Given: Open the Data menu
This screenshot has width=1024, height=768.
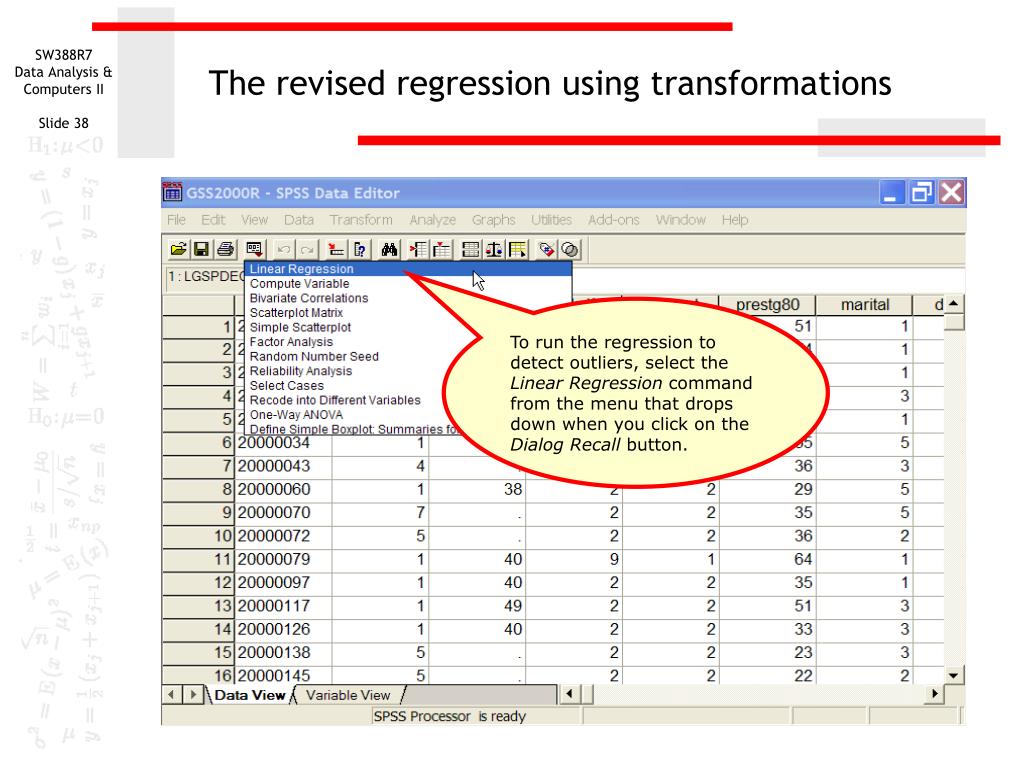Looking at the screenshot, I should (299, 219).
